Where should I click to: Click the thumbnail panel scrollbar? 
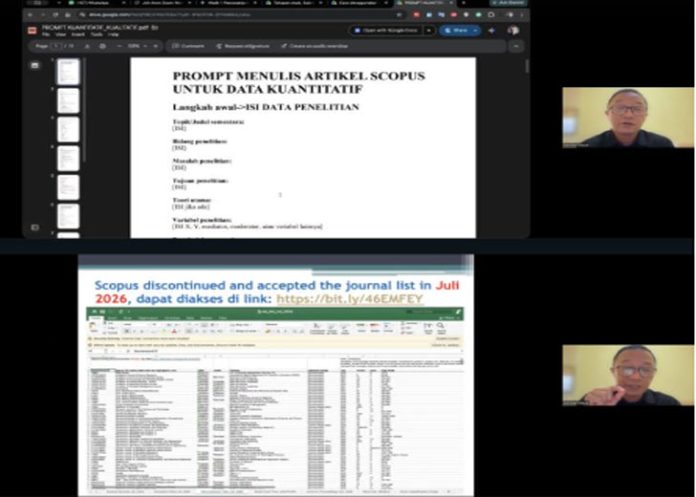84,110
